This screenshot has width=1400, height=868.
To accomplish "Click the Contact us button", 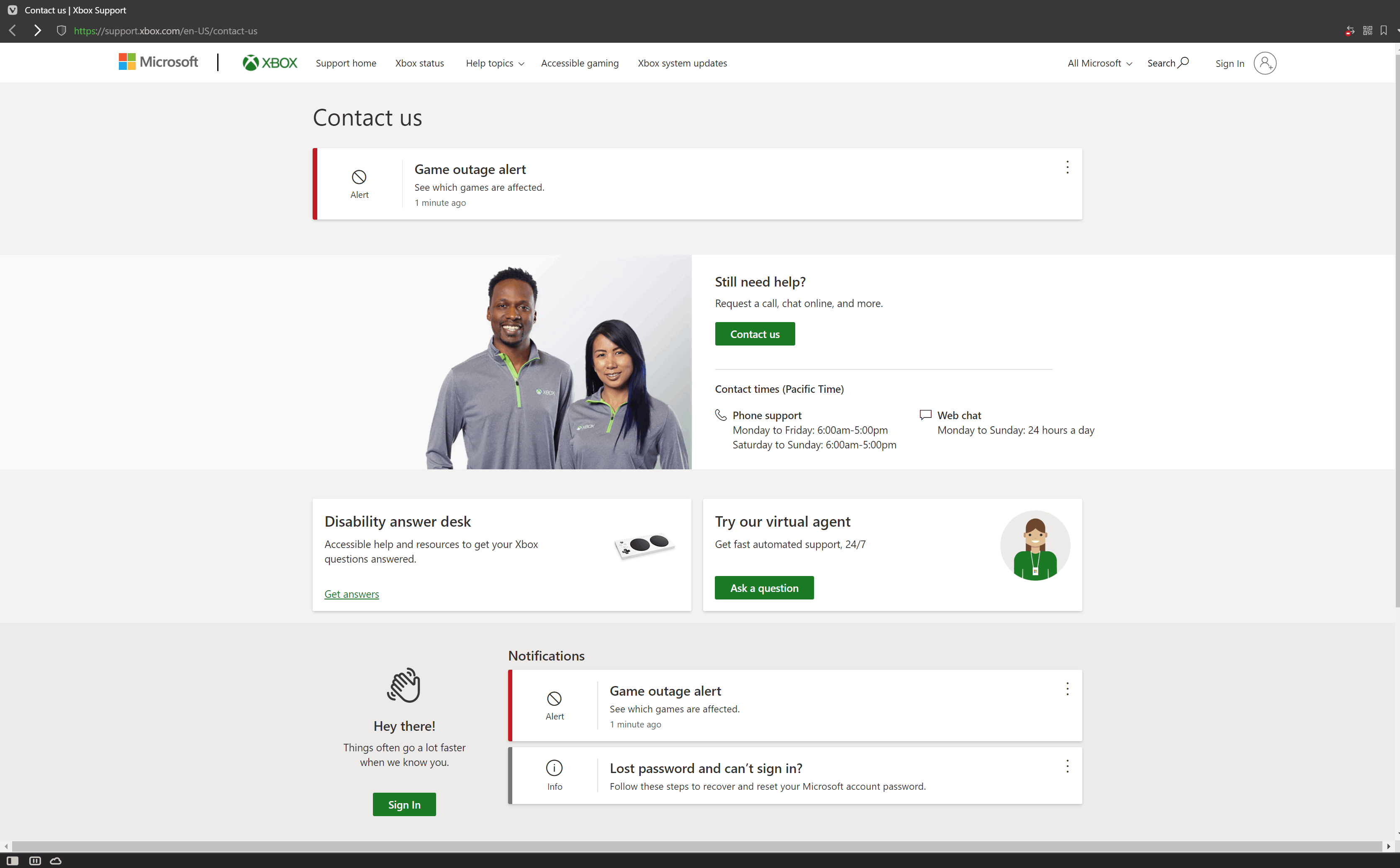I will (754, 334).
